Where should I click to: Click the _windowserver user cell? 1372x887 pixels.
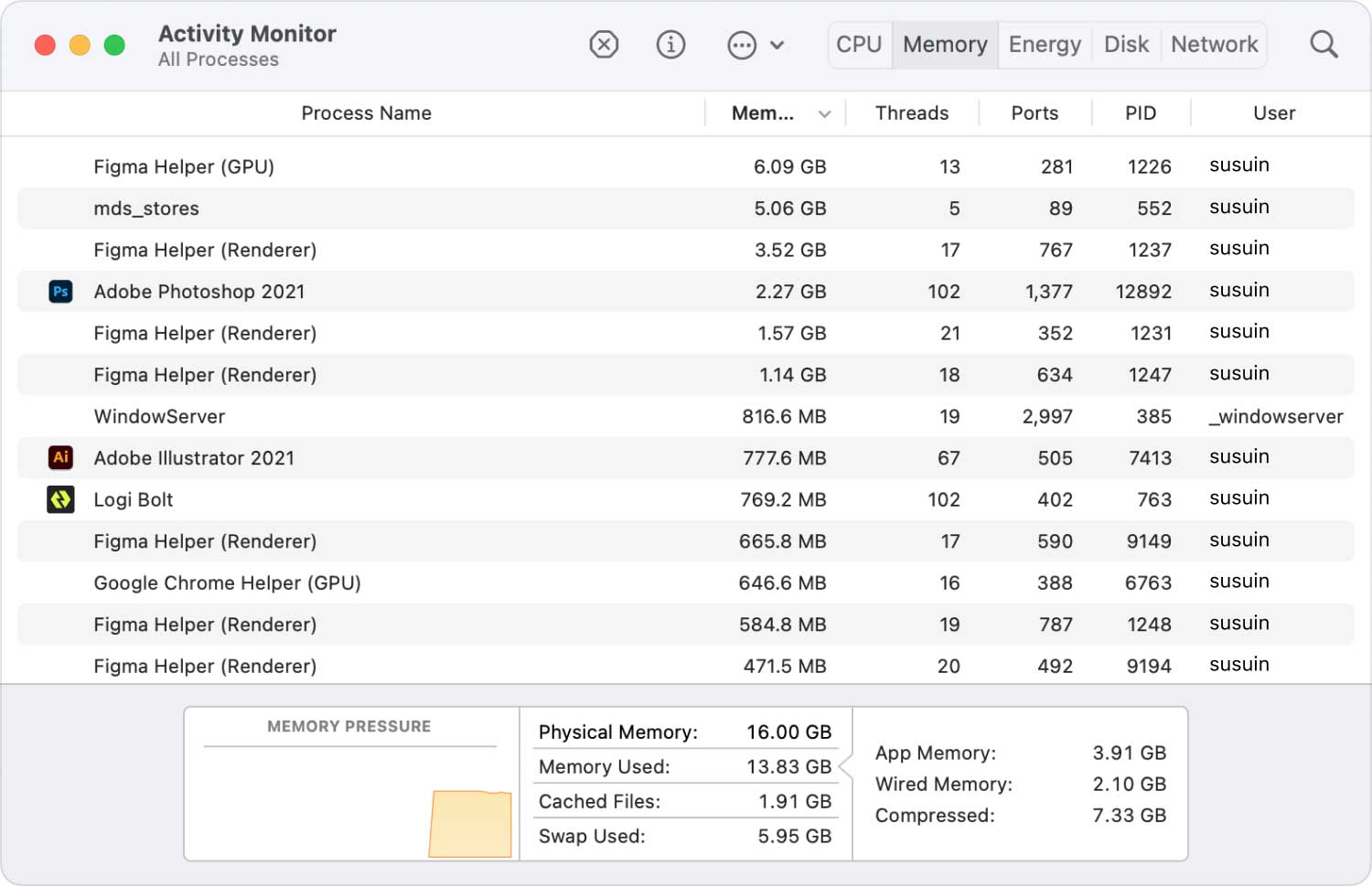(x=1276, y=416)
